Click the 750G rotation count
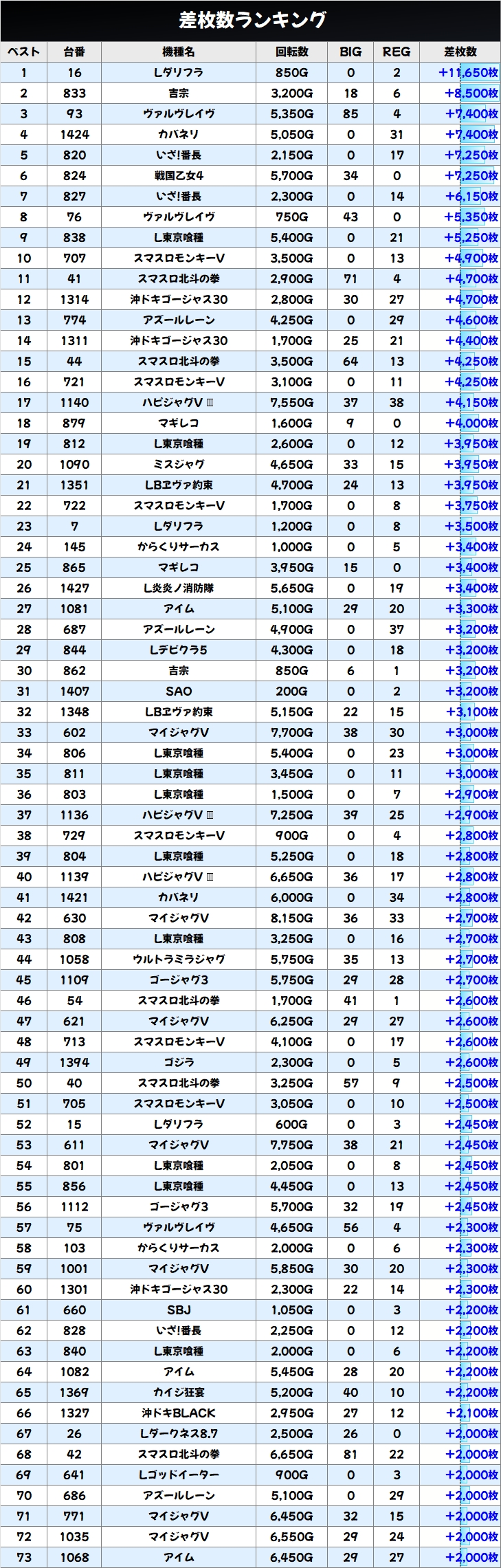501x1568 pixels. (292, 217)
